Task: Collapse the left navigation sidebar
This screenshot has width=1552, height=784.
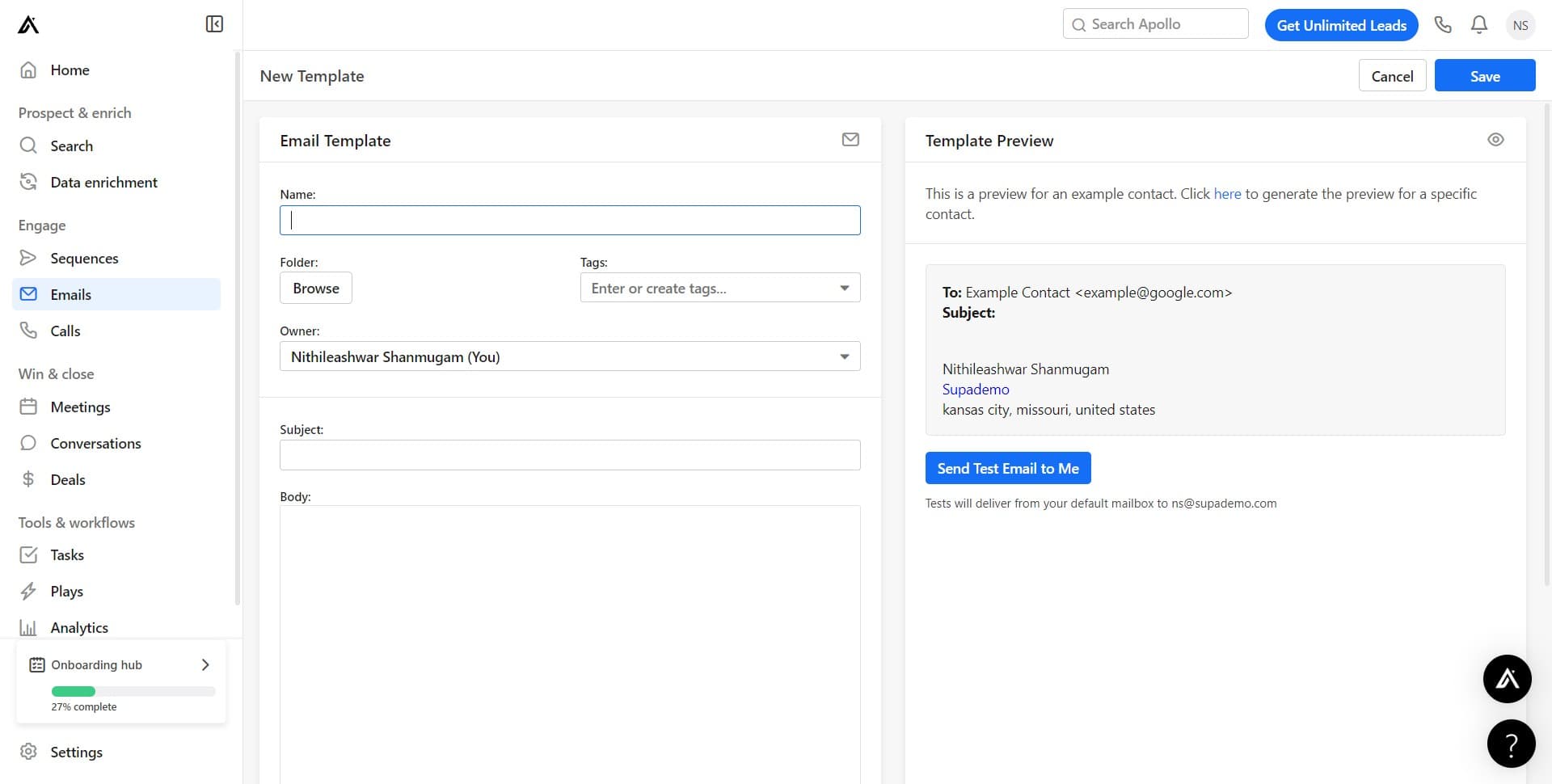Action: click(x=213, y=23)
